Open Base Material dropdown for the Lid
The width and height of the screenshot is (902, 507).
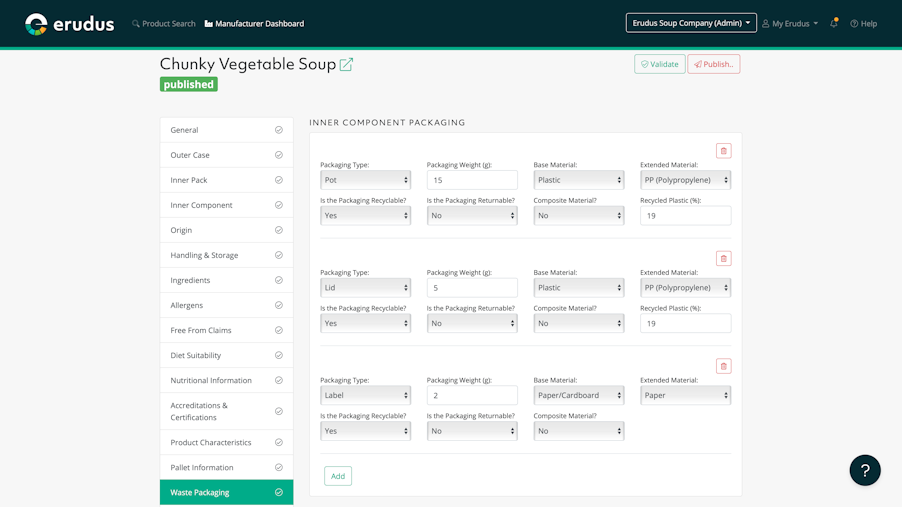[x=579, y=288]
